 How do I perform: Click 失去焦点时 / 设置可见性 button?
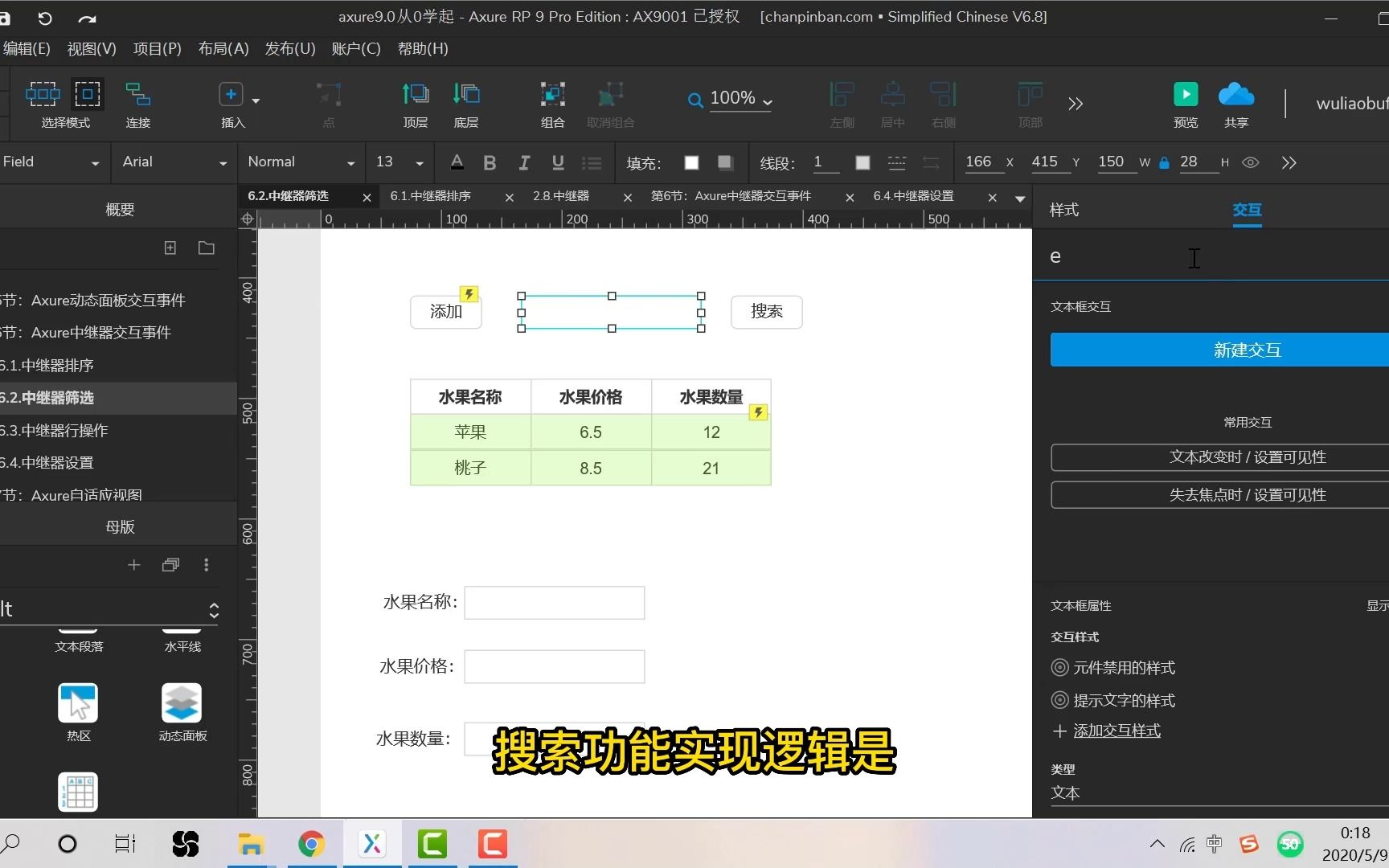pyautogui.click(x=1219, y=495)
